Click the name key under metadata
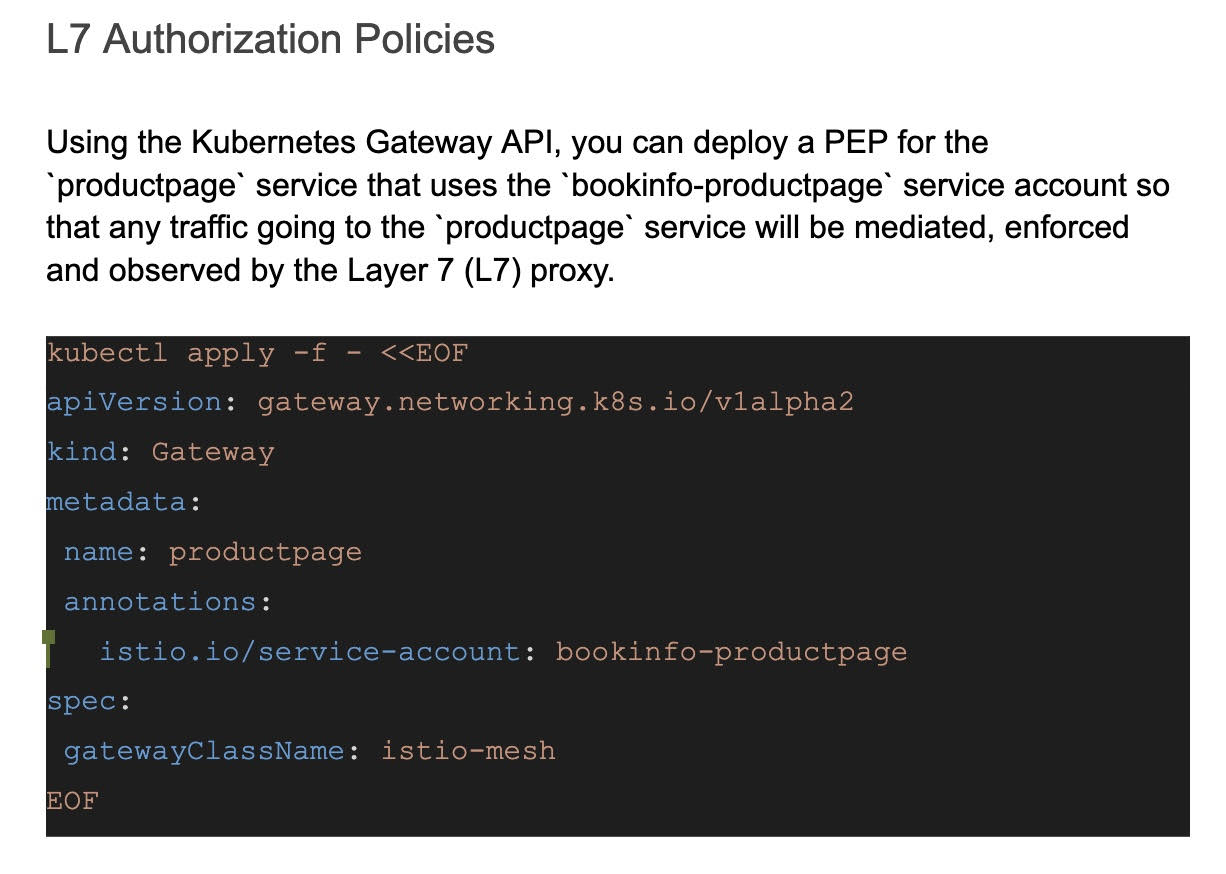1226x874 pixels. (99, 552)
